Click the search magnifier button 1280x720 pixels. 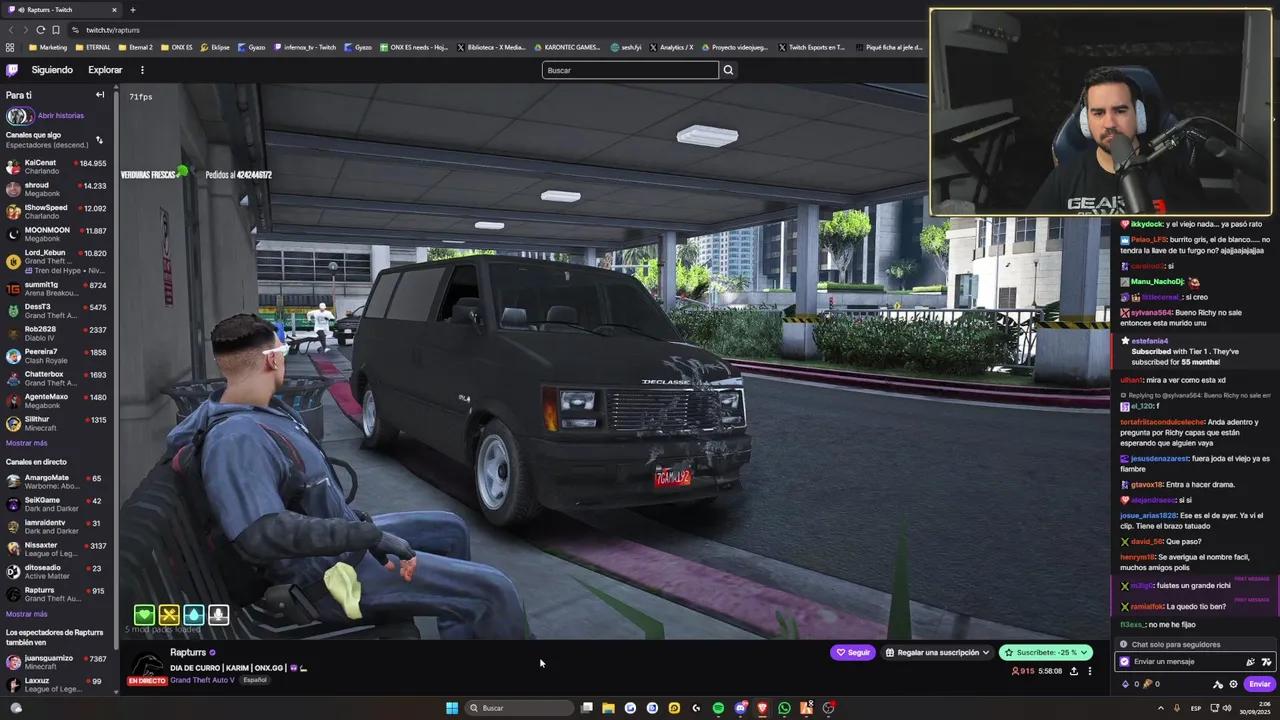(x=728, y=70)
